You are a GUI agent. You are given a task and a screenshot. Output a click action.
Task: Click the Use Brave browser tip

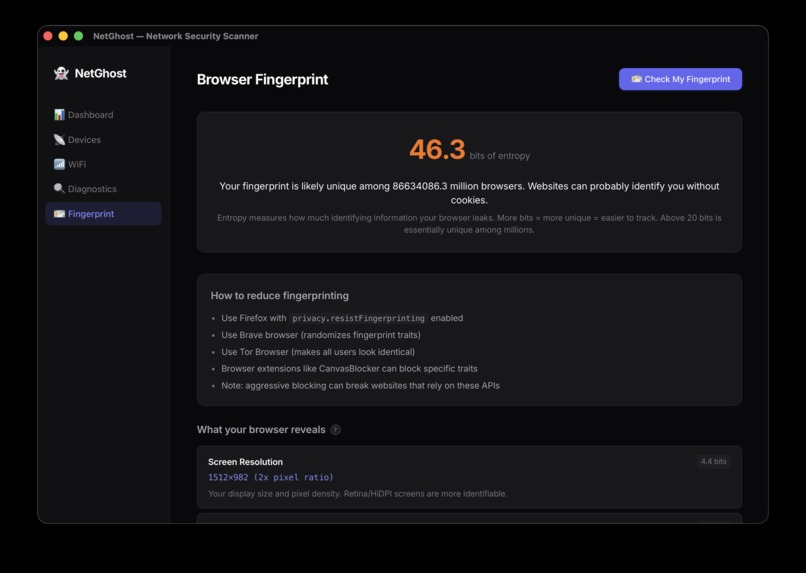tap(321, 335)
